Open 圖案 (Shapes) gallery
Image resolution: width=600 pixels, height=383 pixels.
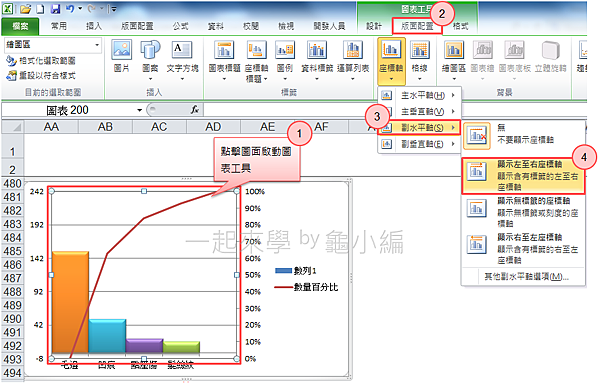coord(150,60)
